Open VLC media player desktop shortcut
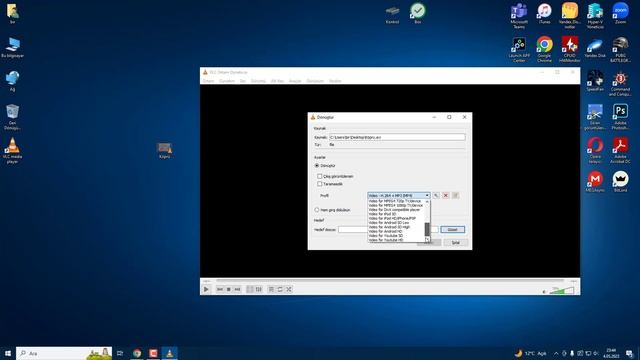The image size is (640, 360). pyautogui.click(x=13, y=150)
